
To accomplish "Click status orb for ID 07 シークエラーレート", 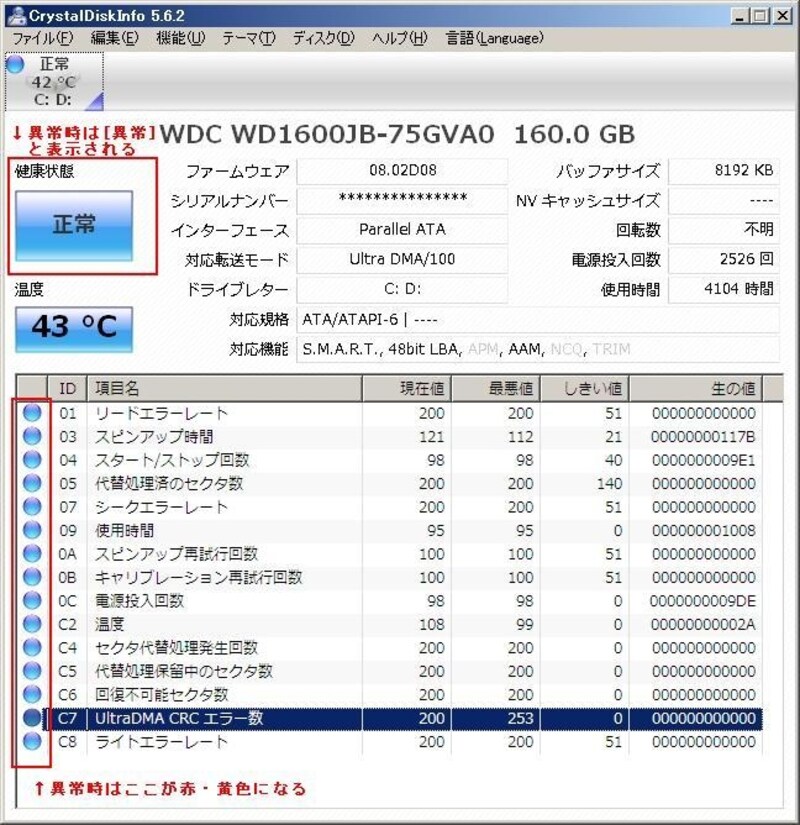I will coord(32,507).
